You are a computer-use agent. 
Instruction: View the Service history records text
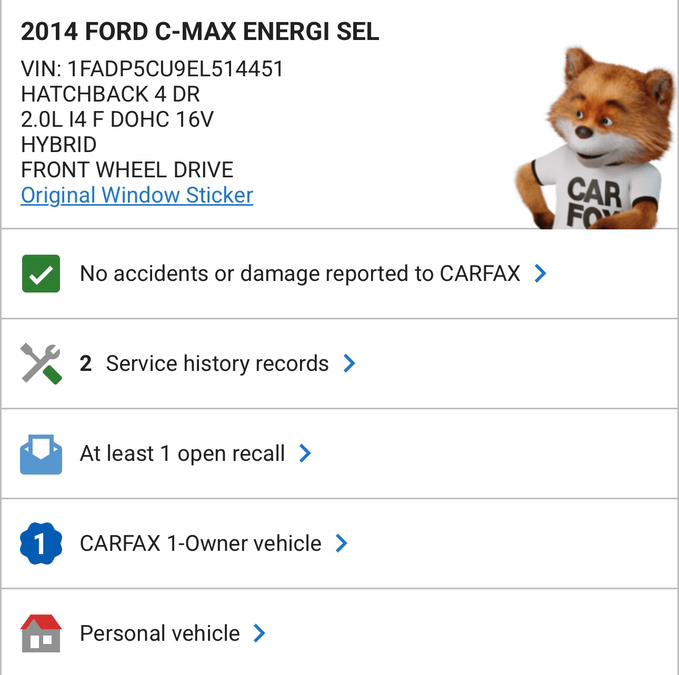tap(217, 364)
